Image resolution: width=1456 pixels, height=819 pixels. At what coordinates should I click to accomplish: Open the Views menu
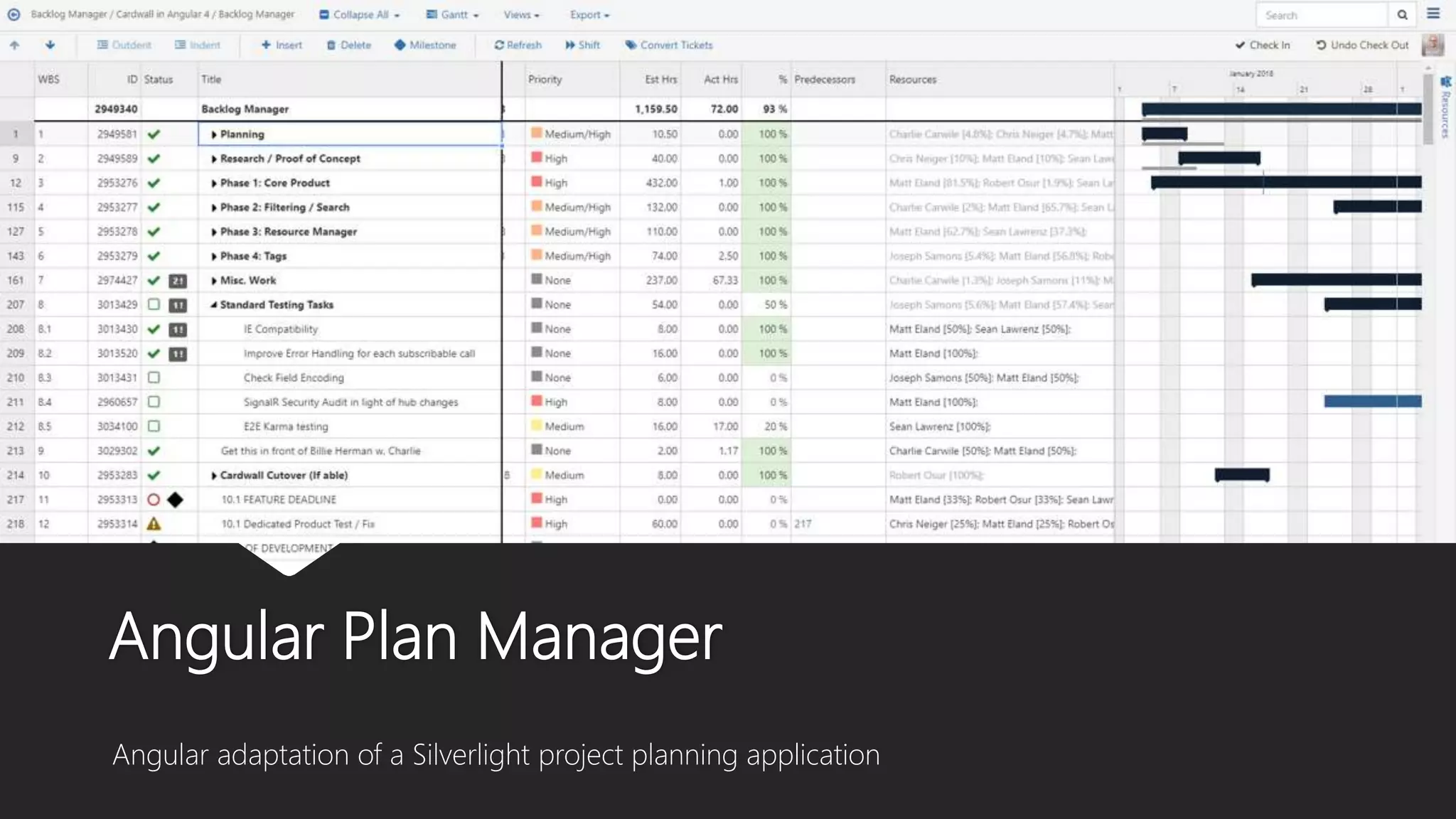(x=522, y=14)
